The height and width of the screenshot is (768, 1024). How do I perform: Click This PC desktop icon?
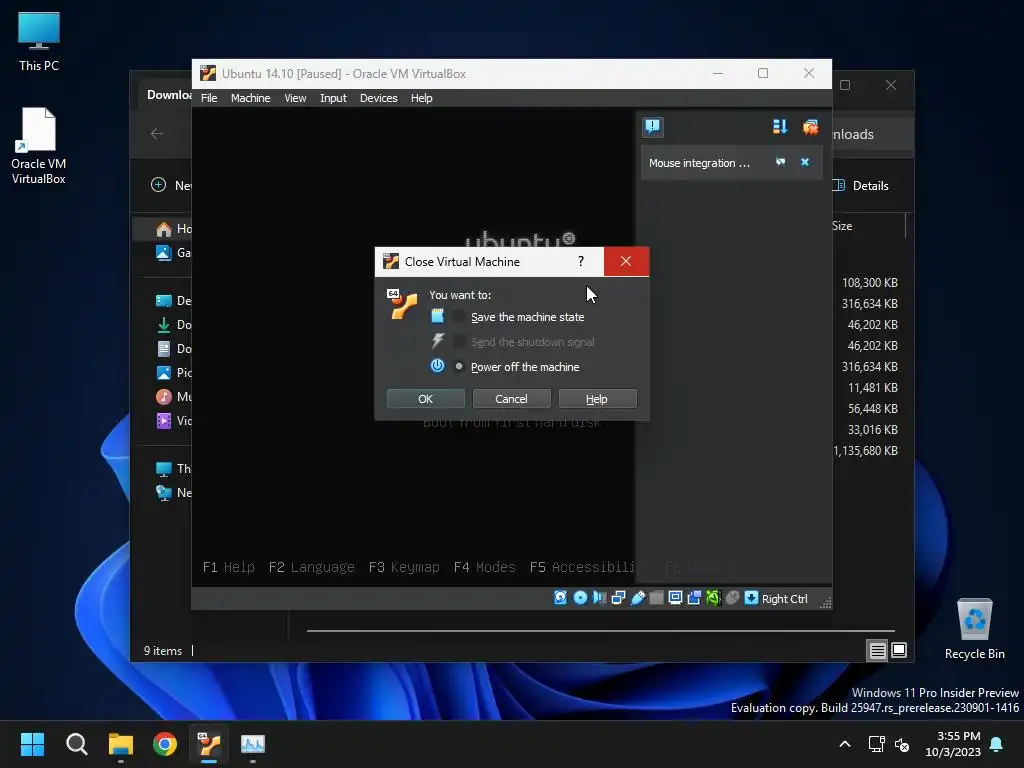tap(39, 42)
